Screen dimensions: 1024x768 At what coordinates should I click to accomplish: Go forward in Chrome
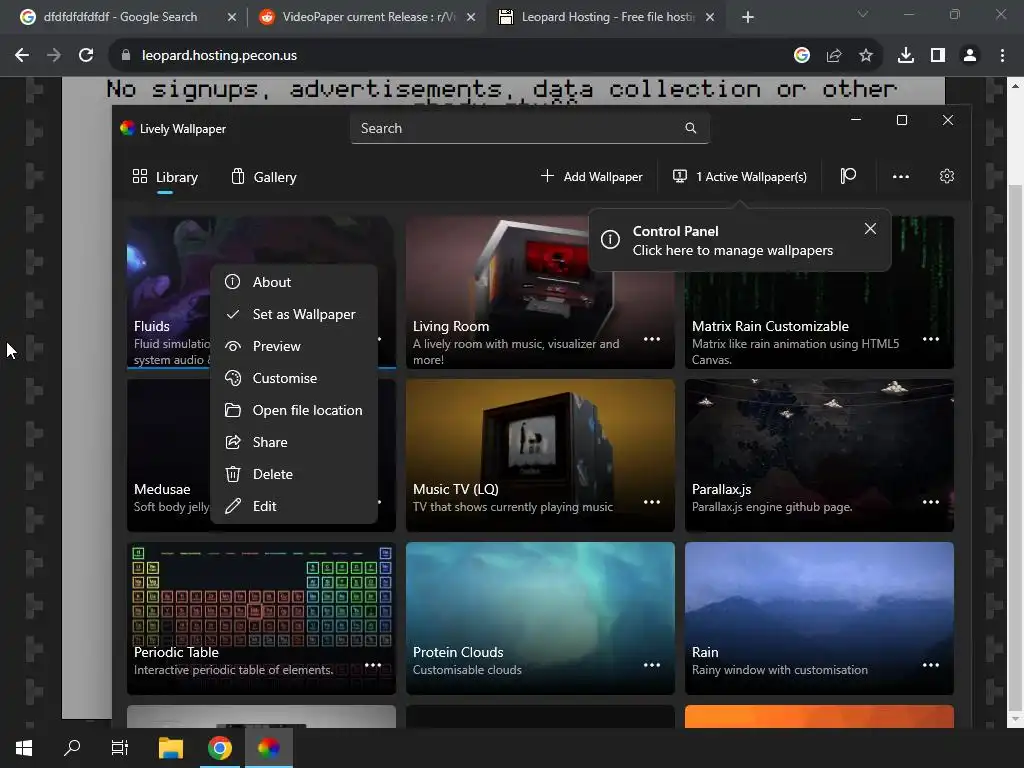pyautogui.click(x=54, y=56)
